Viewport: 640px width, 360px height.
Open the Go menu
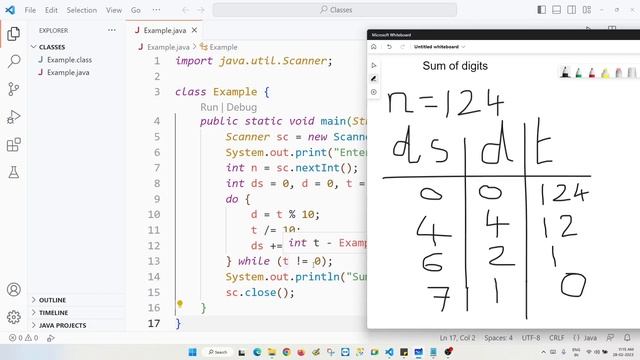(136, 10)
